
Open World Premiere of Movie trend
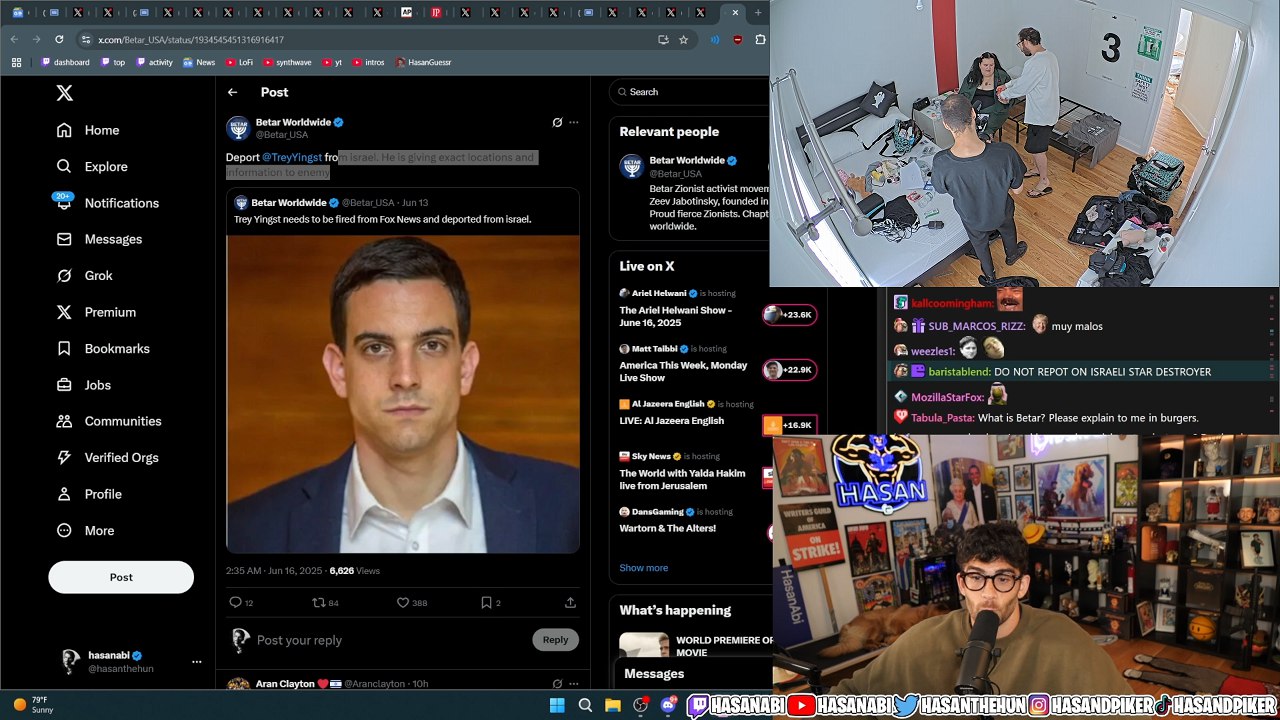(724, 646)
